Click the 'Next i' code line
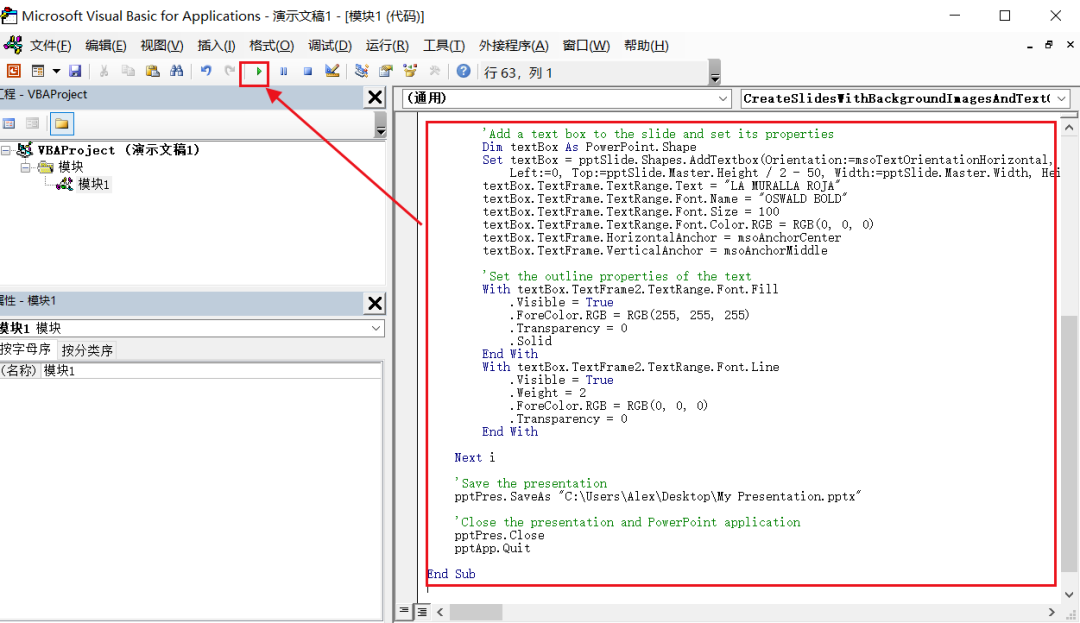This screenshot has height=623, width=1080. (475, 458)
